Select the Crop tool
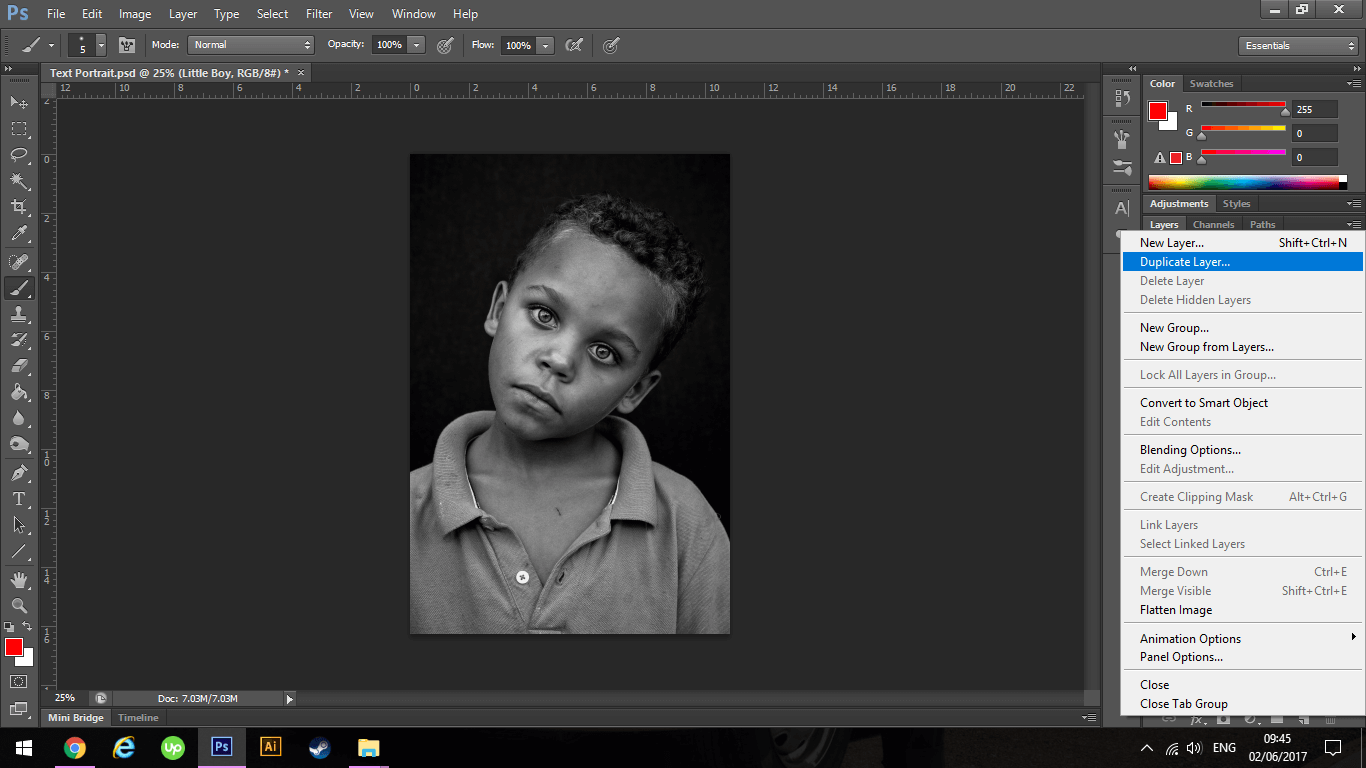 (x=19, y=207)
